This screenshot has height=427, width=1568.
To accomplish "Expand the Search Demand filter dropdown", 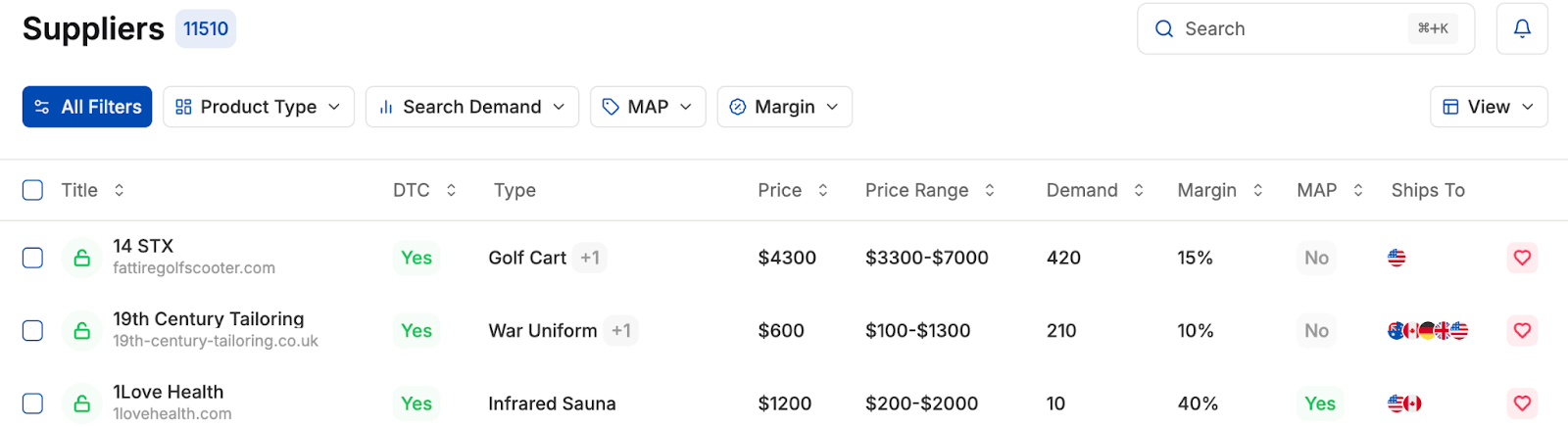I will [471, 107].
